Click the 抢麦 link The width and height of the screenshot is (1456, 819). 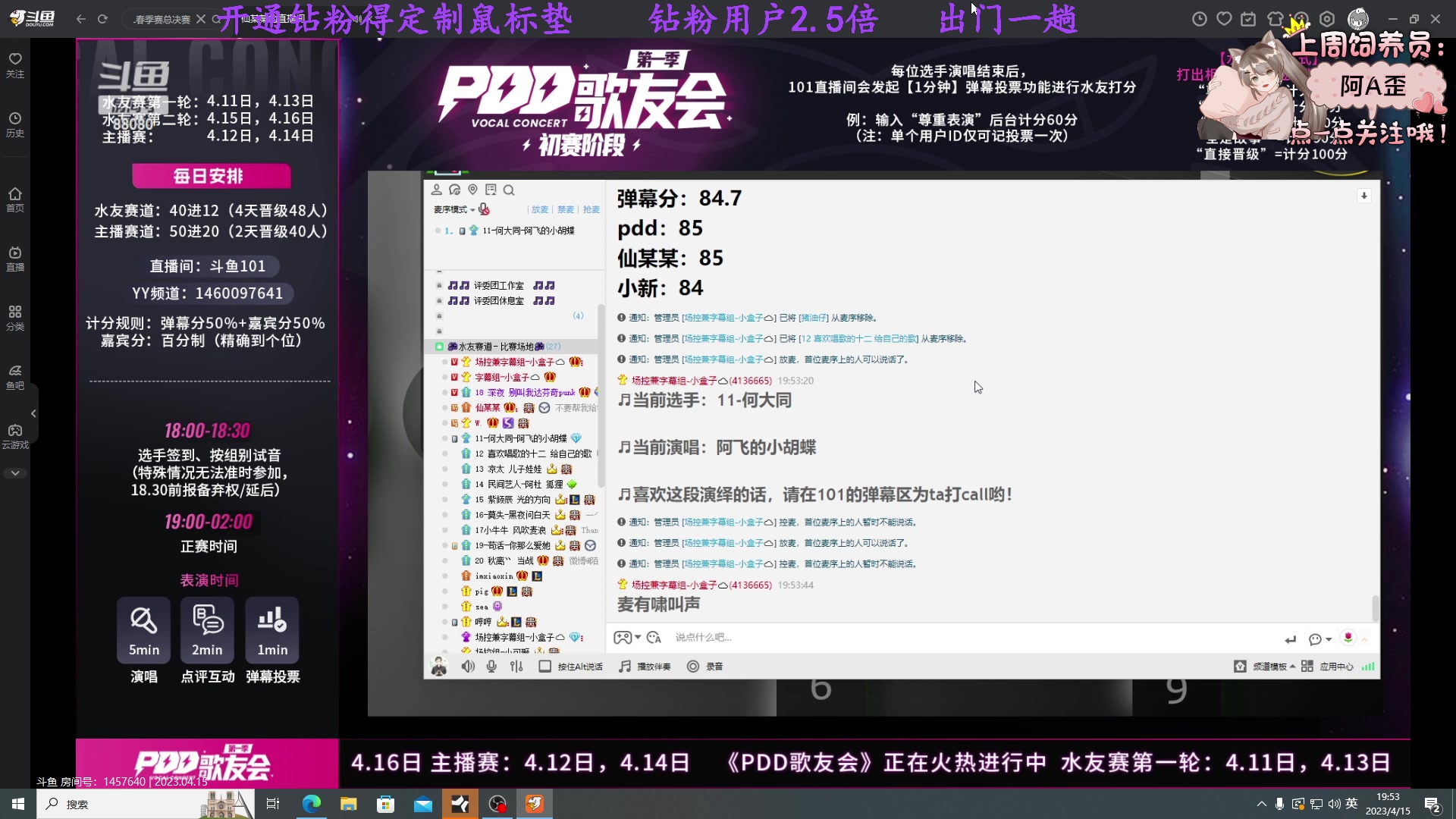(x=591, y=209)
